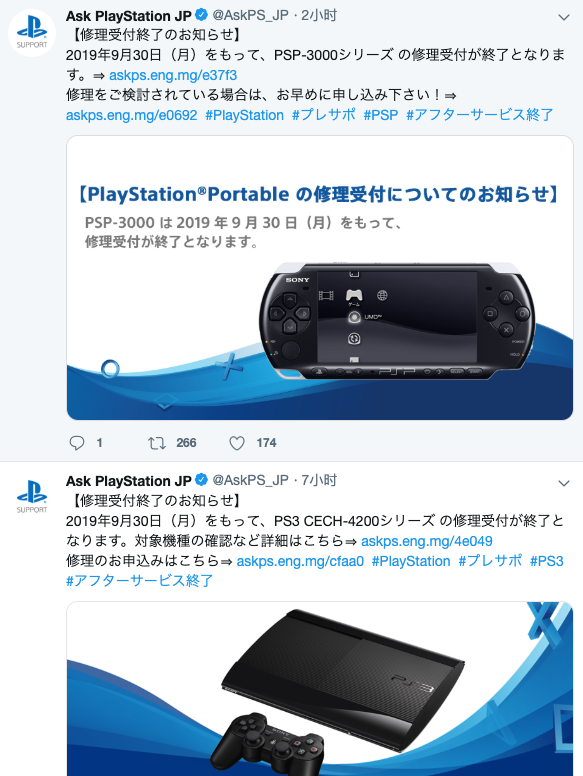This screenshot has width=583, height=776.
Task: Expand the second tweet's options chevron
Action: click(564, 483)
